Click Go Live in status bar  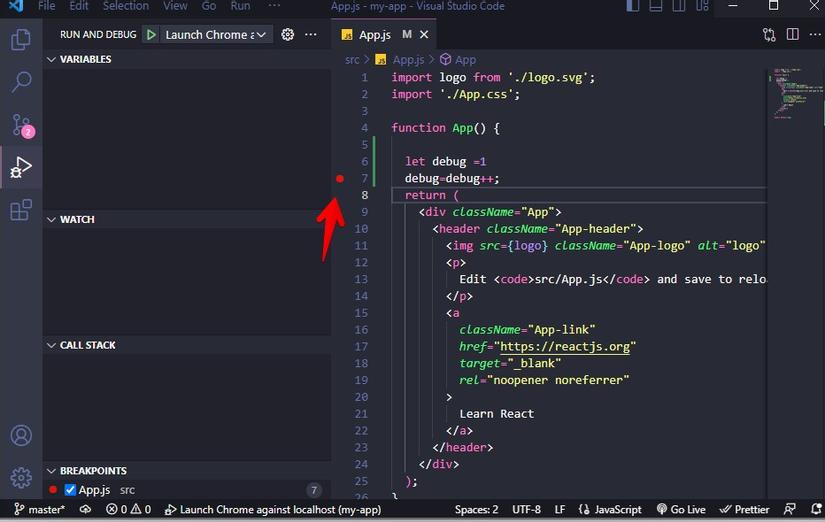click(x=681, y=509)
